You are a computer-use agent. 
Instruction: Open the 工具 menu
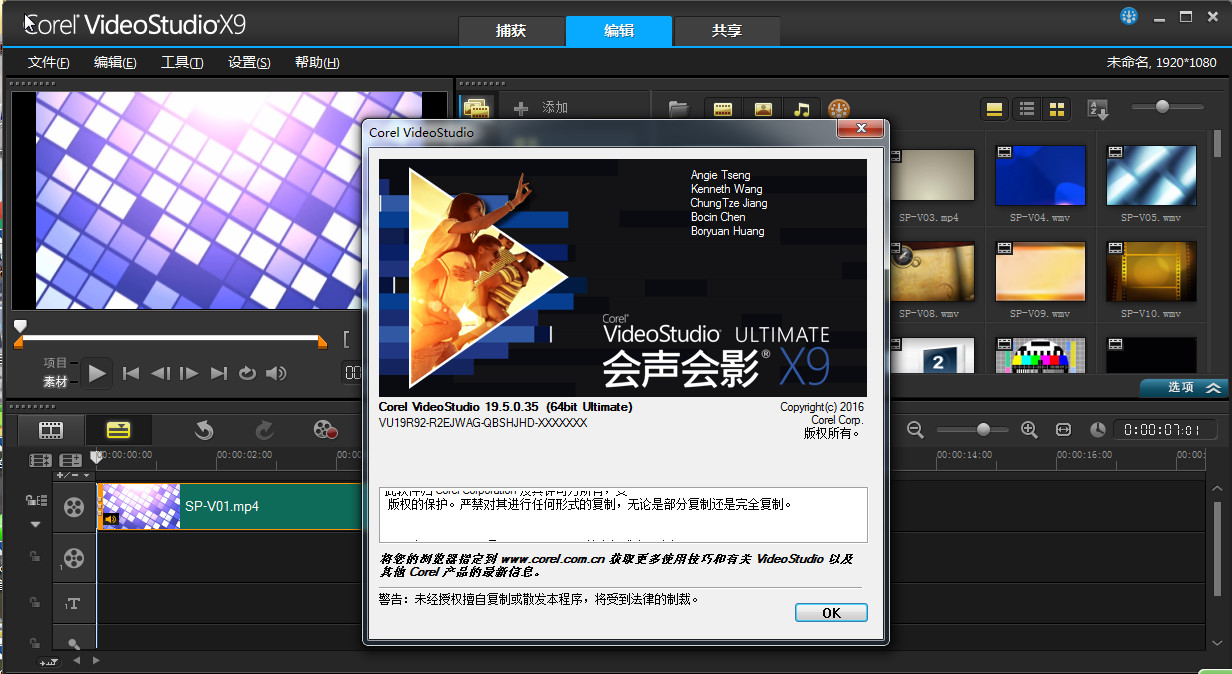[182, 62]
